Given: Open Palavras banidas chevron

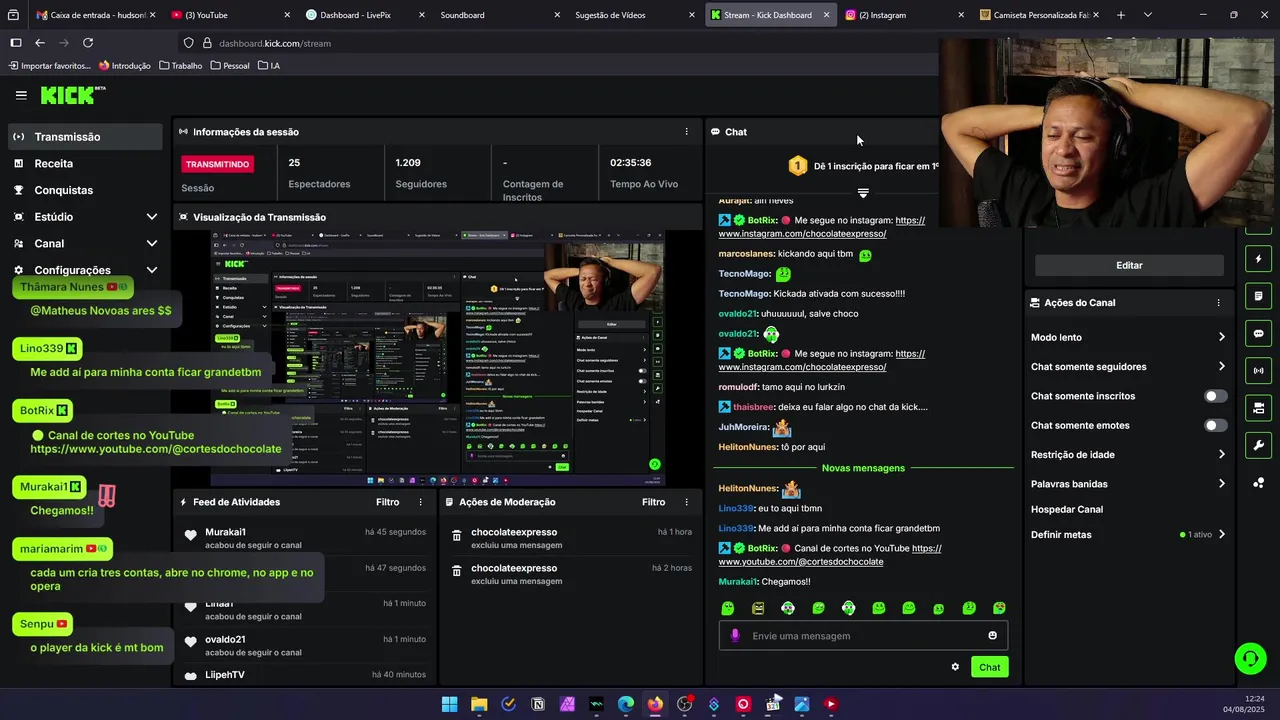Looking at the screenshot, I should coord(1221,484).
